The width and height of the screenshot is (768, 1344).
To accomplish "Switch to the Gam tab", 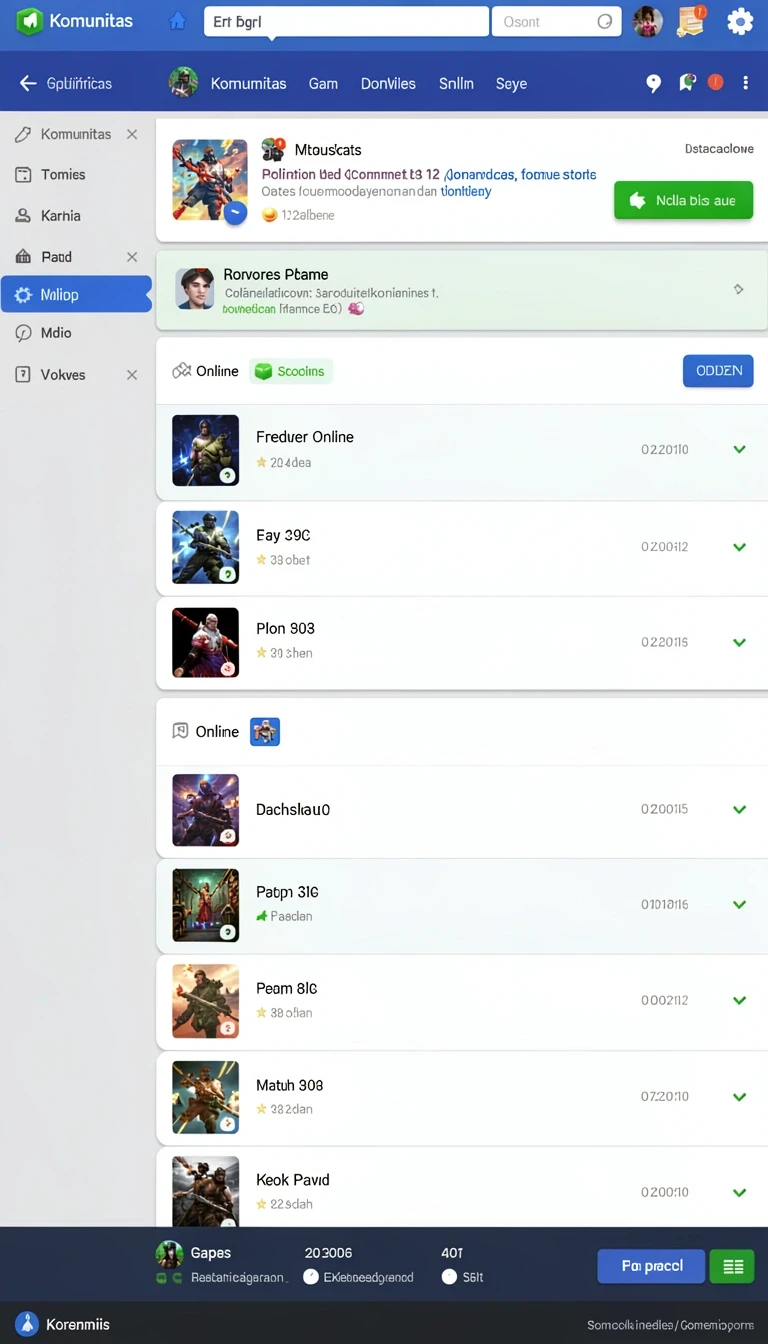I will 323,84.
